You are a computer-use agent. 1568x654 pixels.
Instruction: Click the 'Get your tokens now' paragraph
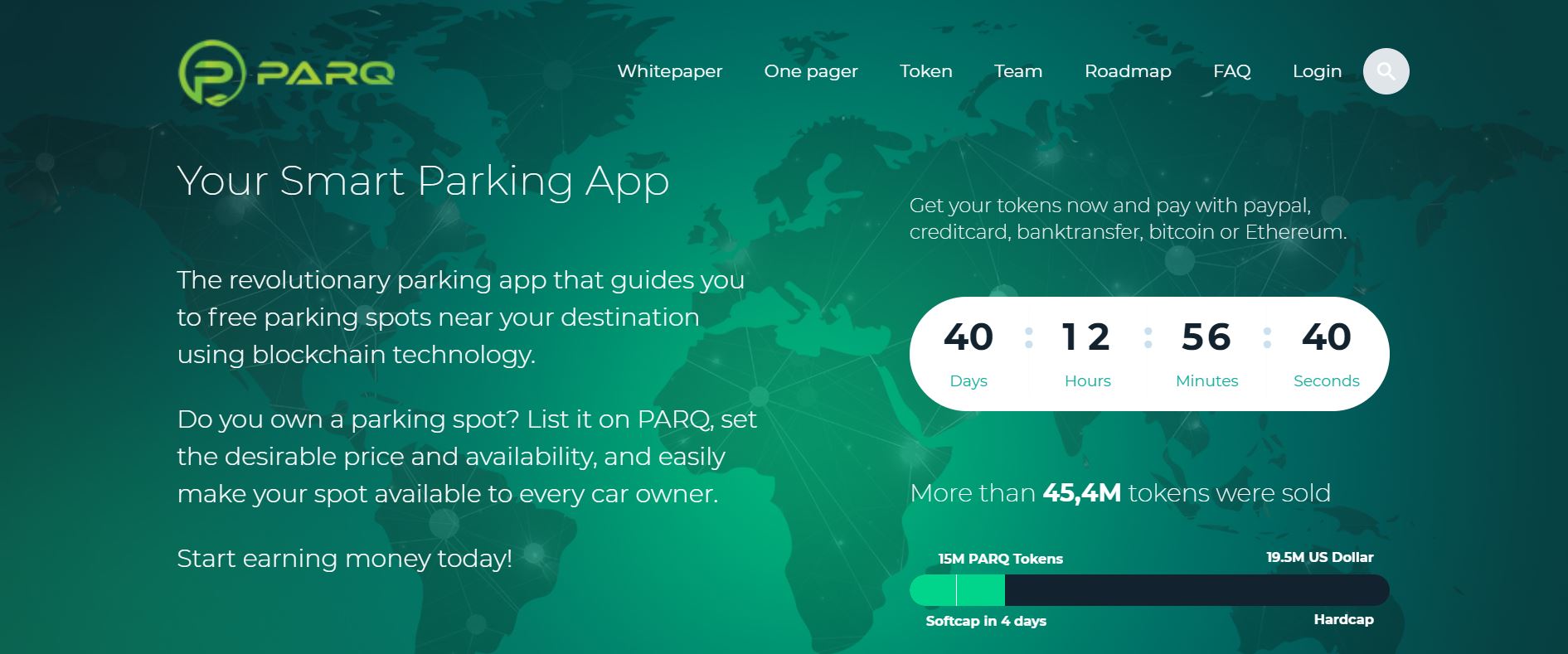[1128, 219]
